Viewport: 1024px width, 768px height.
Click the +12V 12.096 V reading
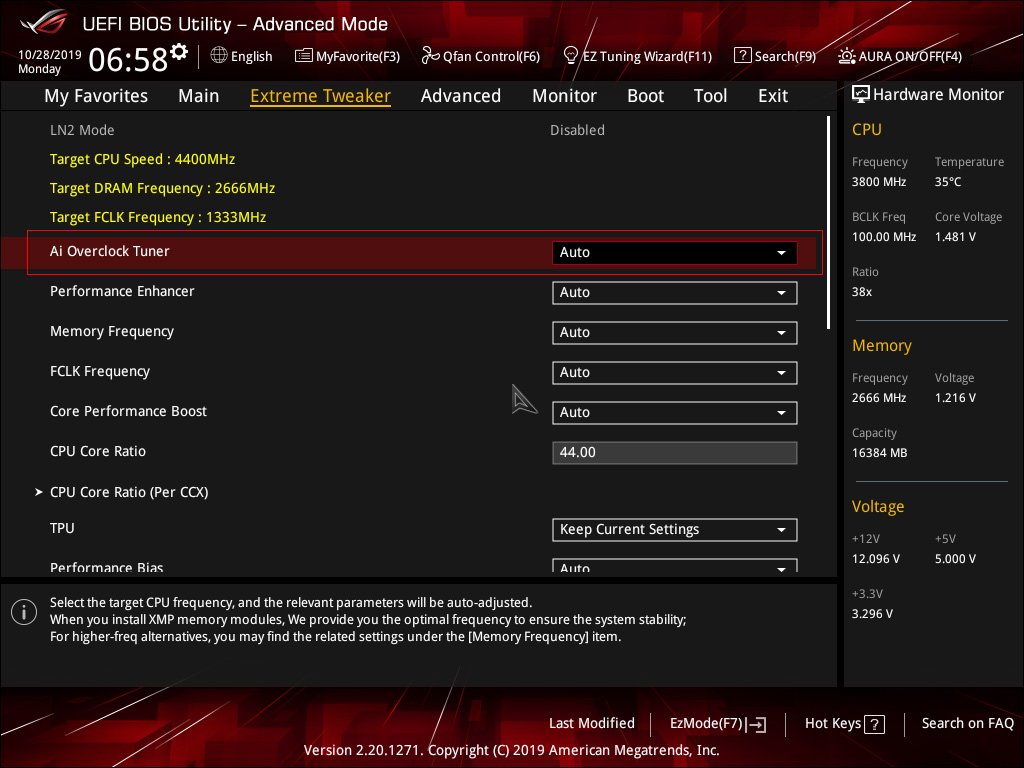click(876, 558)
